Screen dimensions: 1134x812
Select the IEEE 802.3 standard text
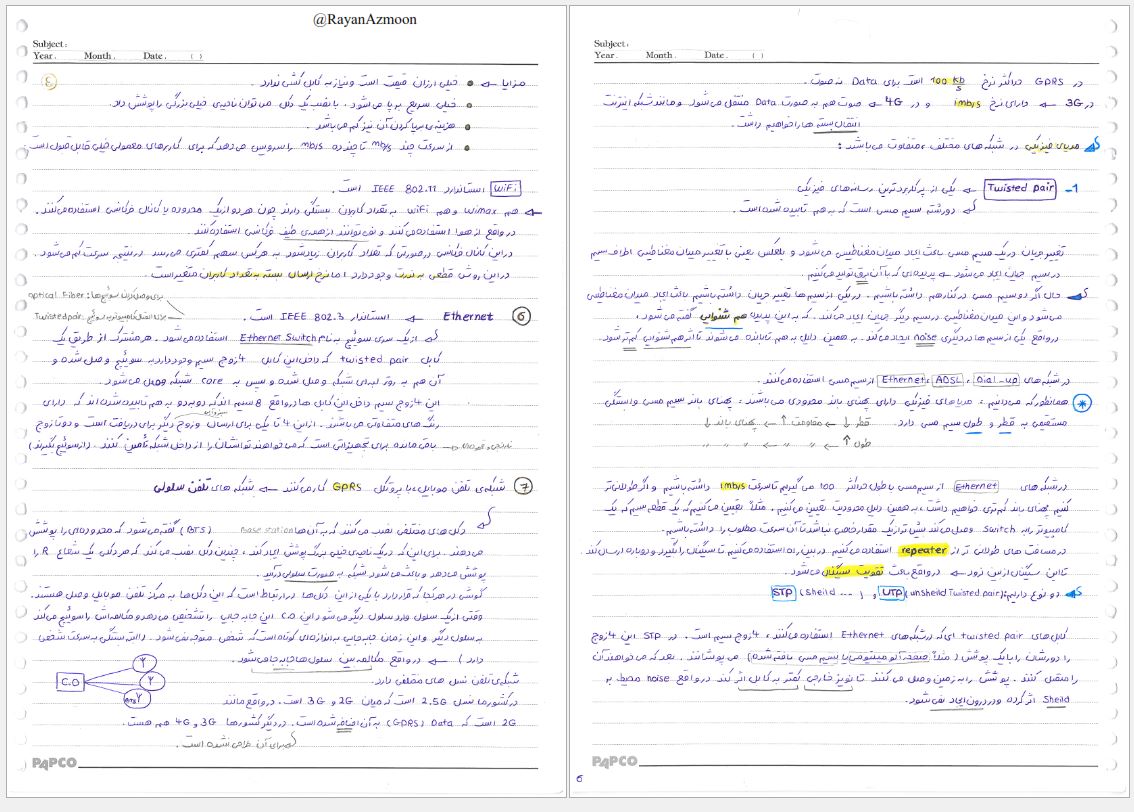313,317
